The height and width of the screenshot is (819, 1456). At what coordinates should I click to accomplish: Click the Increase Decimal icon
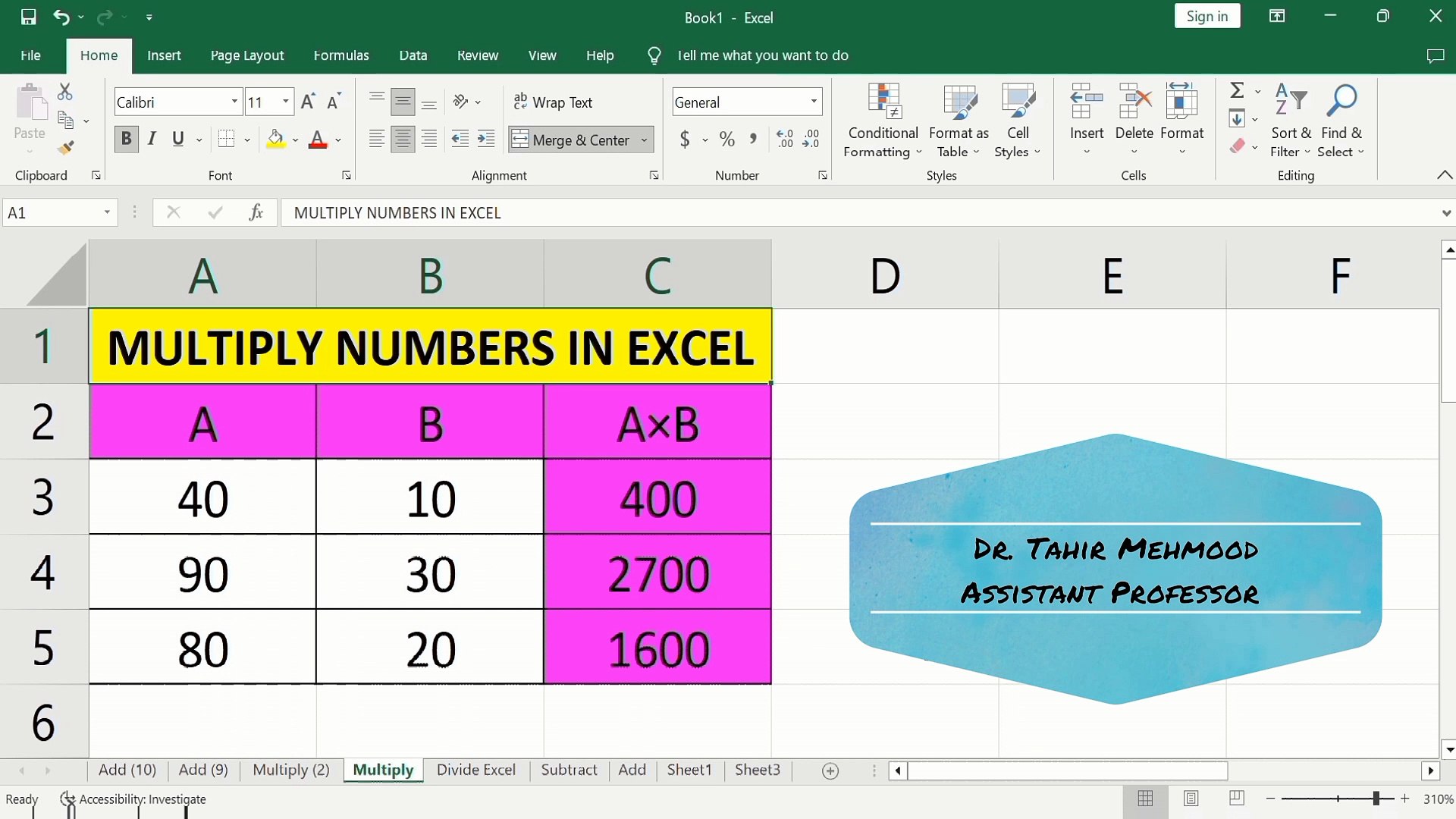point(785,140)
